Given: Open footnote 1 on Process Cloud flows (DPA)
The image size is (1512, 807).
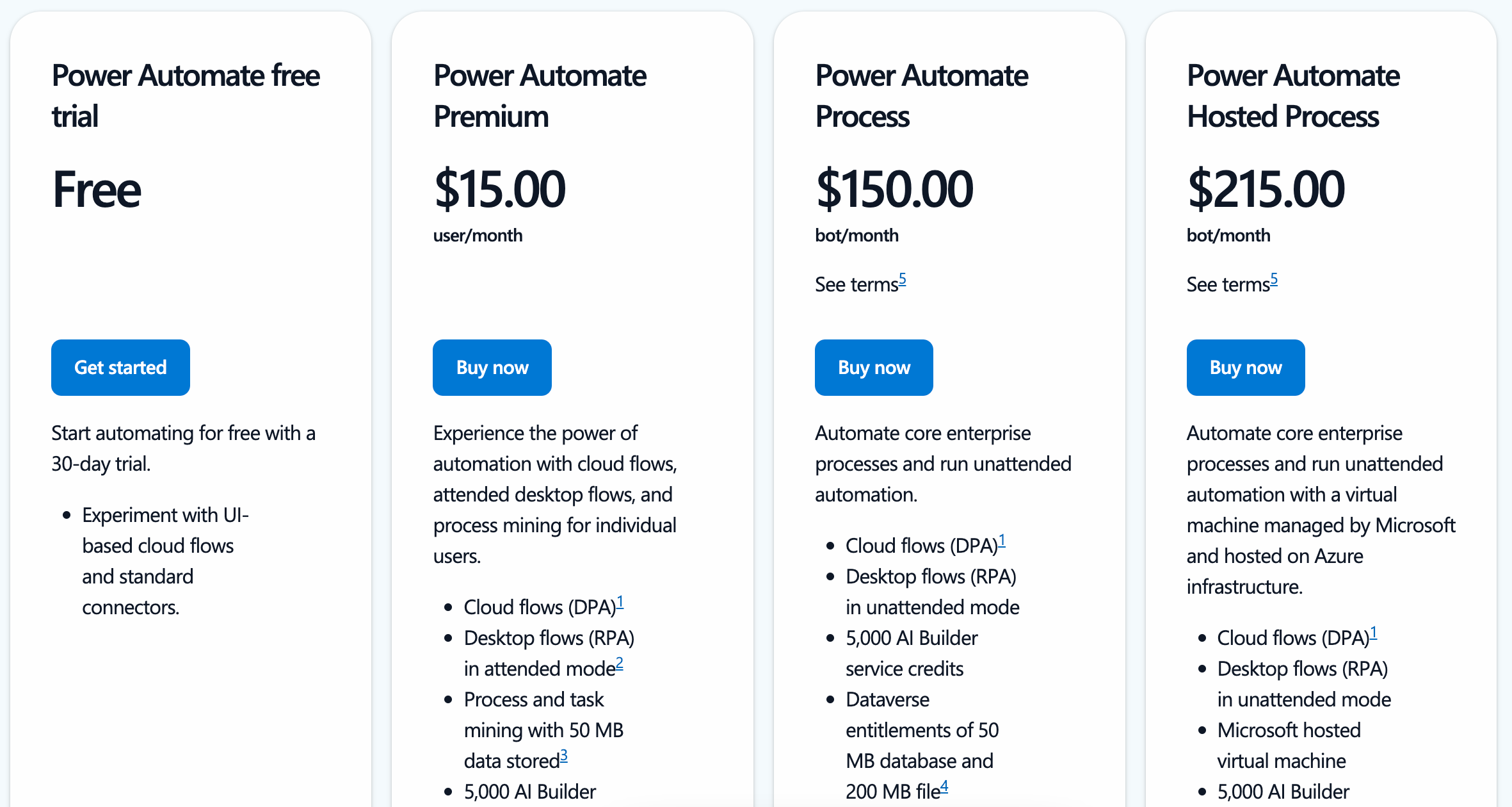Looking at the screenshot, I should pos(1002,541).
